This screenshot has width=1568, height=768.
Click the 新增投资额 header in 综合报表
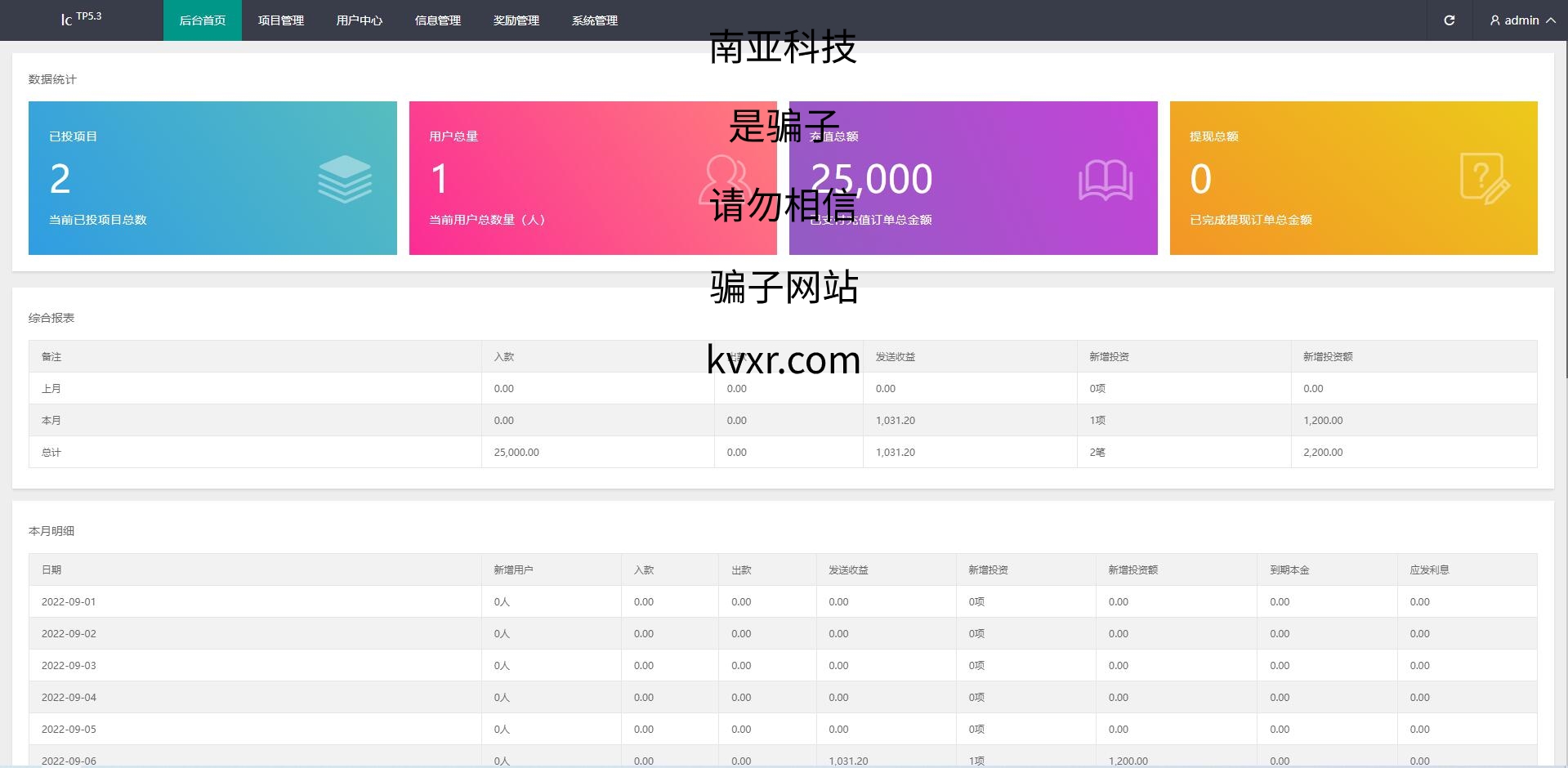1327,356
